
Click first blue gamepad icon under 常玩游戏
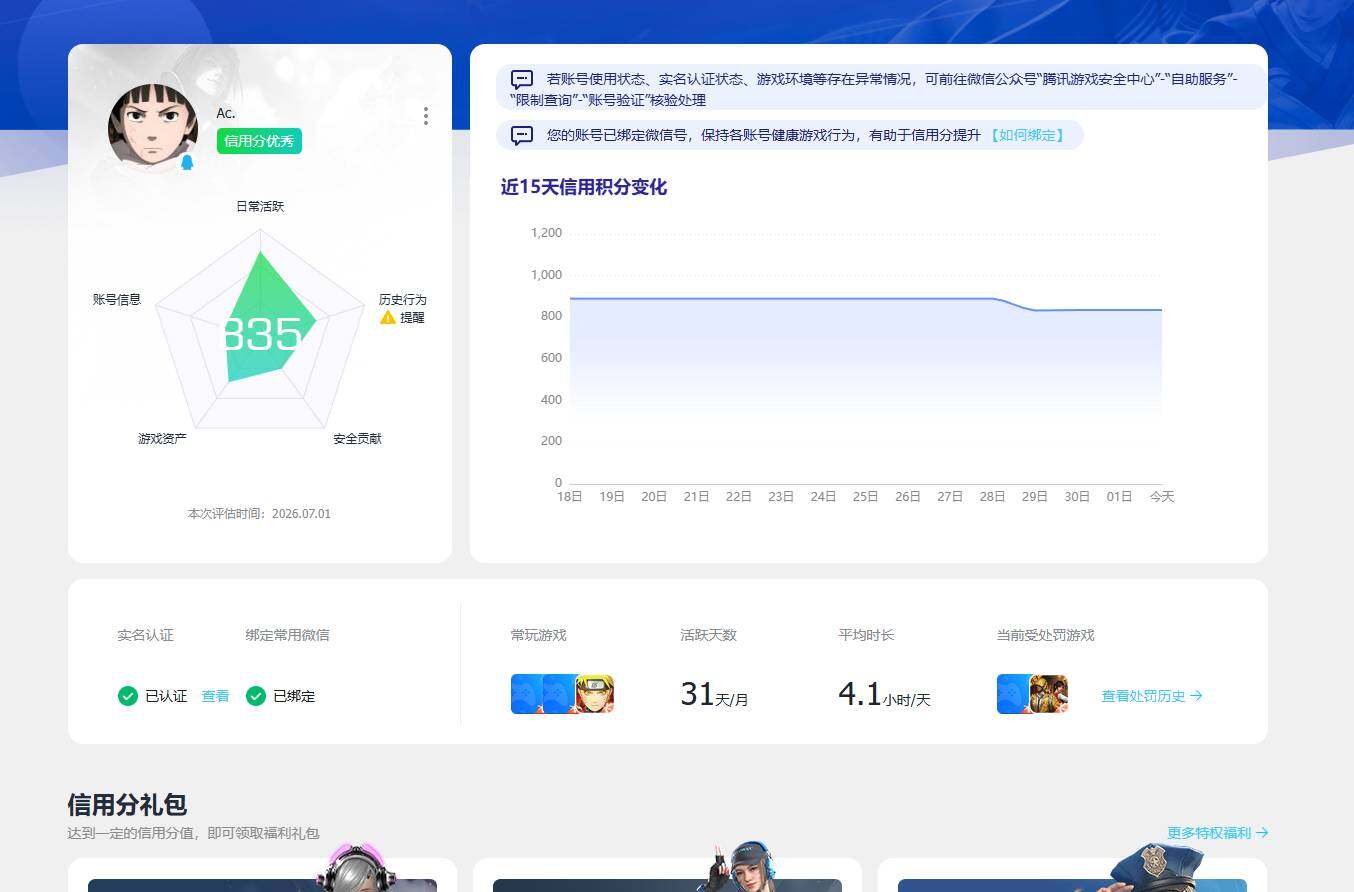coord(526,694)
